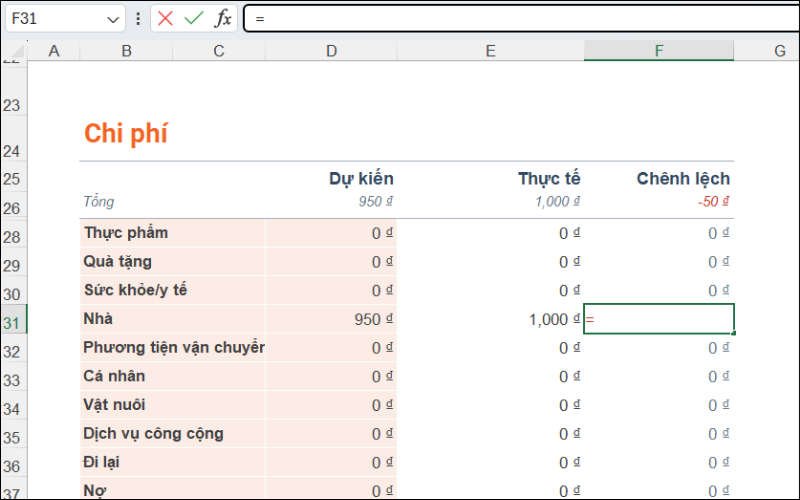Confirm the formula with the green checkmark

[193, 18]
